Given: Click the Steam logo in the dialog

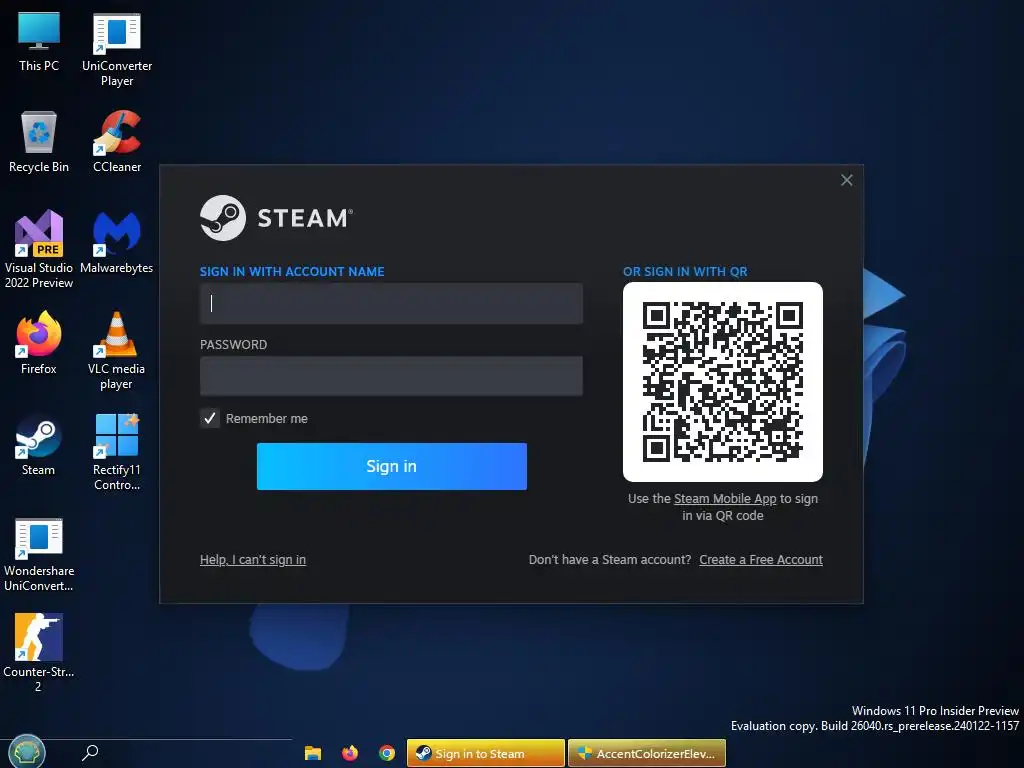Looking at the screenshot, I should point(276,218).
